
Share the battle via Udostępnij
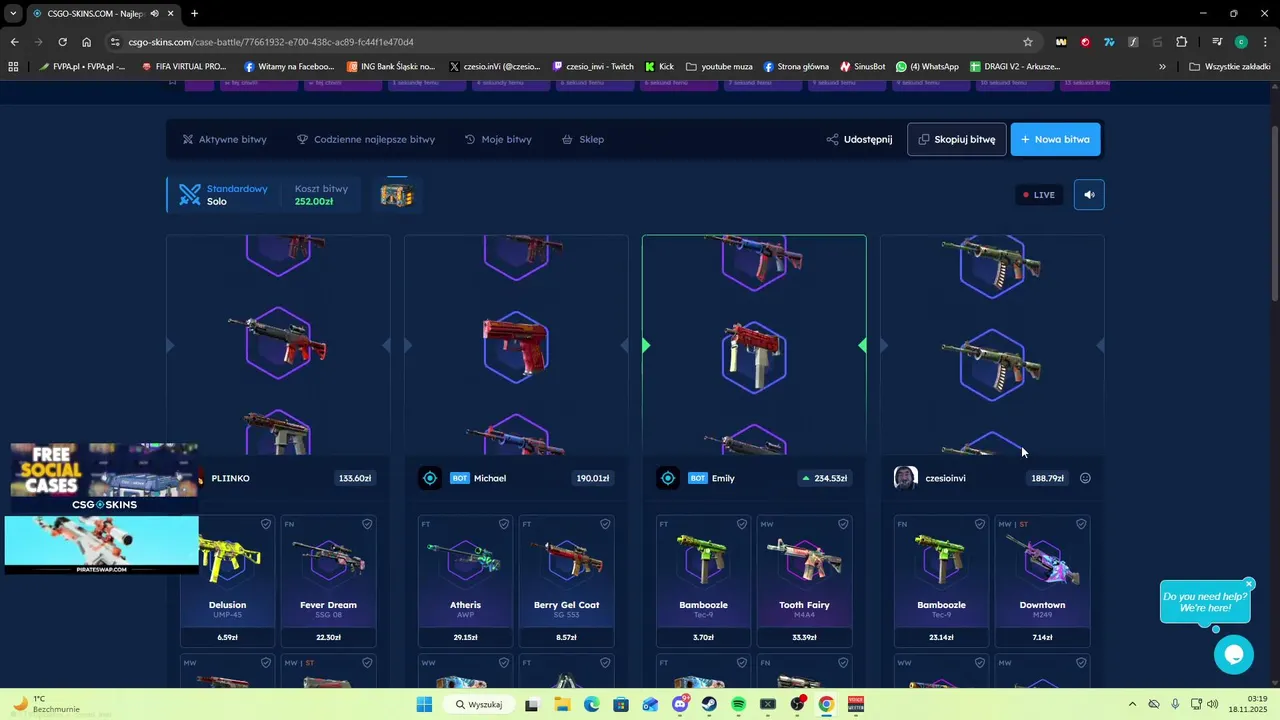point(859,140)
